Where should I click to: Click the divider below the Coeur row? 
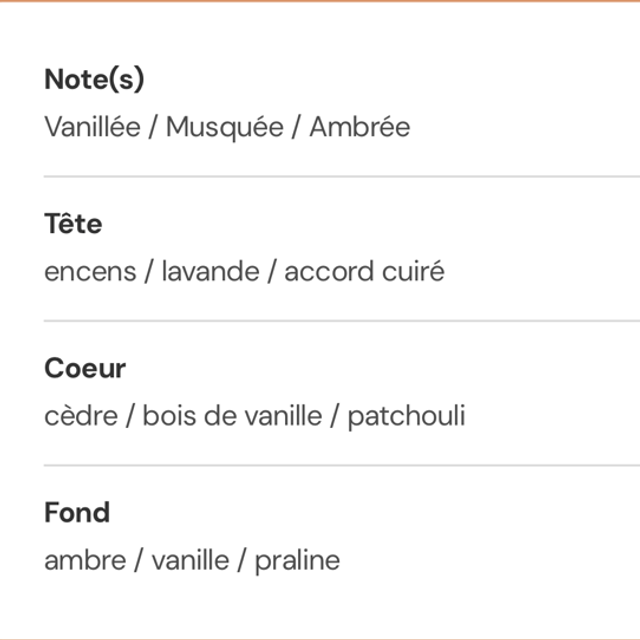point(340,465)
